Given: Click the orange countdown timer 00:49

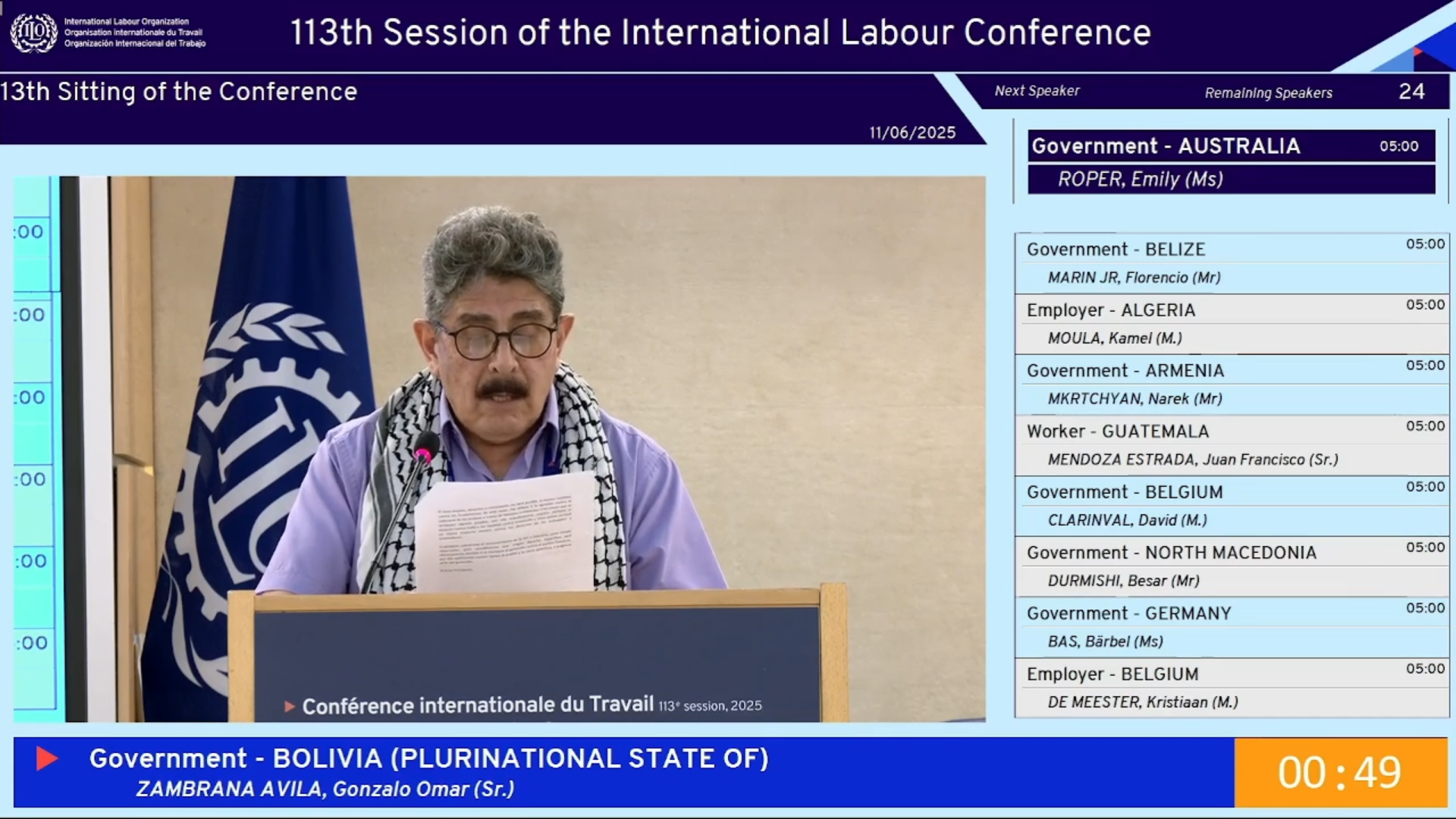Looking at the screenshot, I should 1340,773.
